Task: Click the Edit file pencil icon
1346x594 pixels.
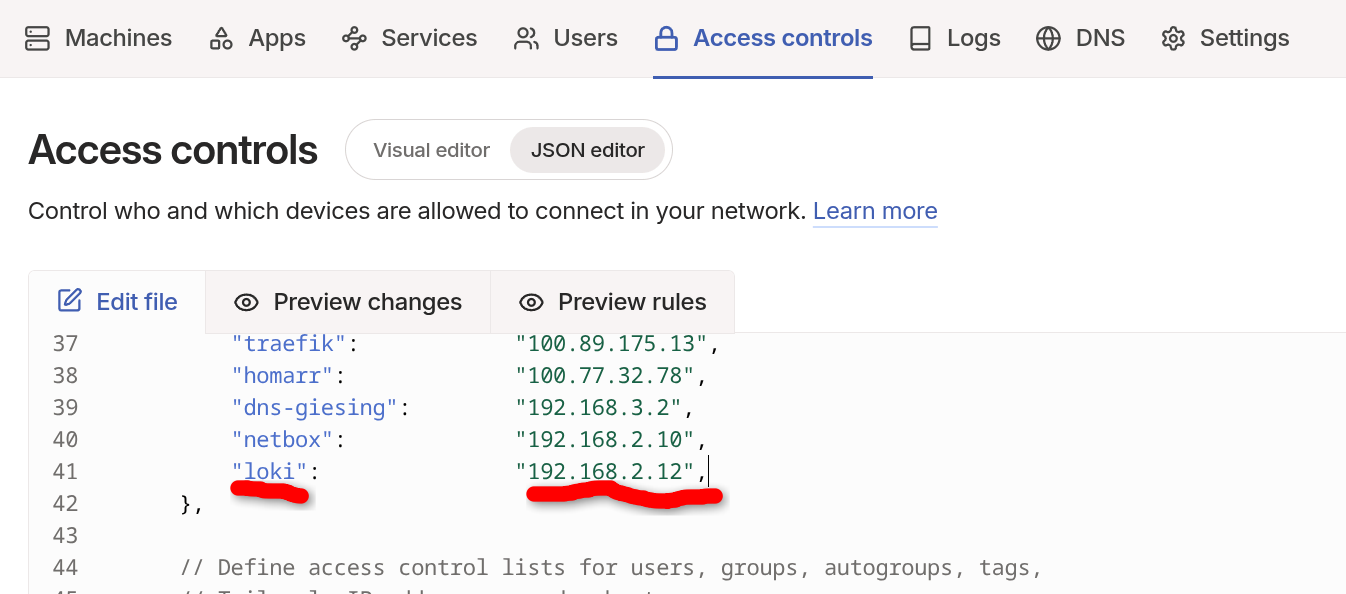Action: coord(70,301)
